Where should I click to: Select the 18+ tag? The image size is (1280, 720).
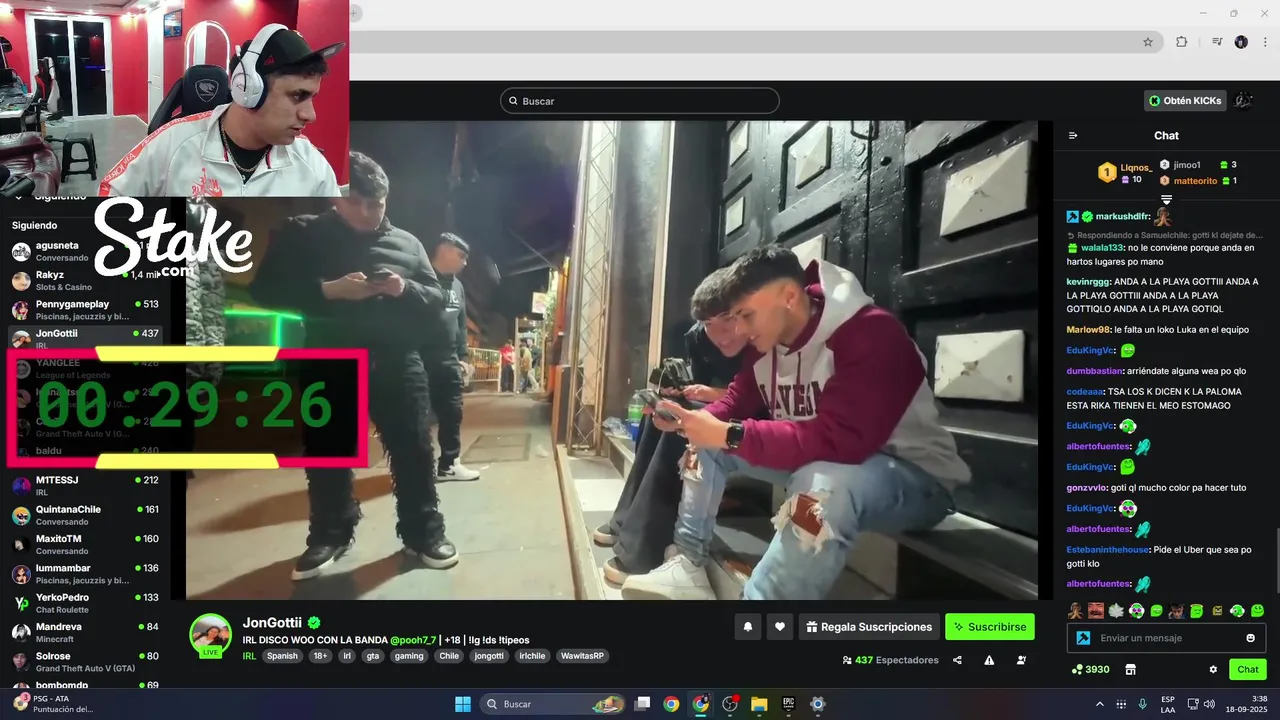(x=320, y=656)
